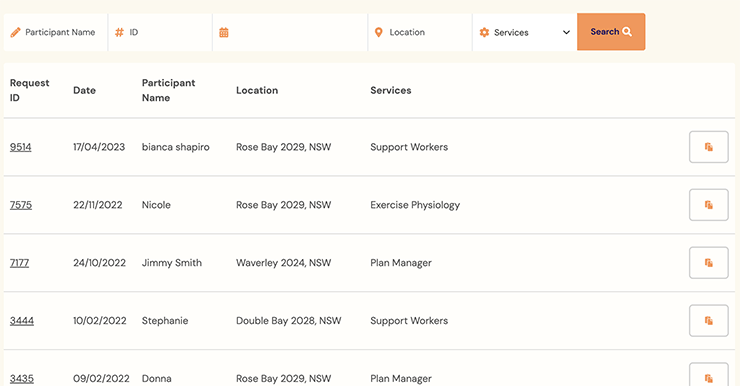Click the Participant Name column header

tap(168, 90)
